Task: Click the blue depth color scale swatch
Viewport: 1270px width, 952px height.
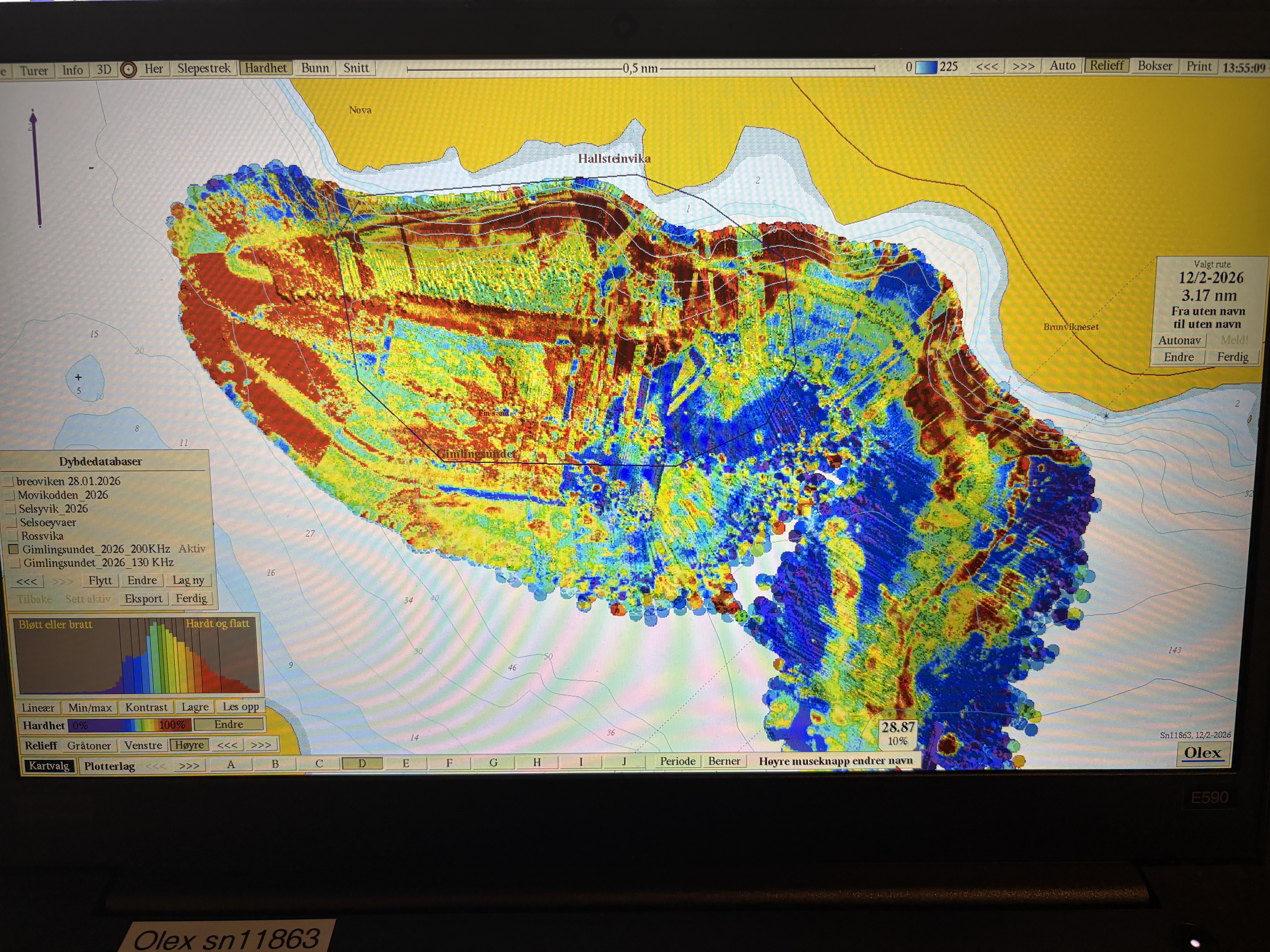Action: tap(926, 67)
